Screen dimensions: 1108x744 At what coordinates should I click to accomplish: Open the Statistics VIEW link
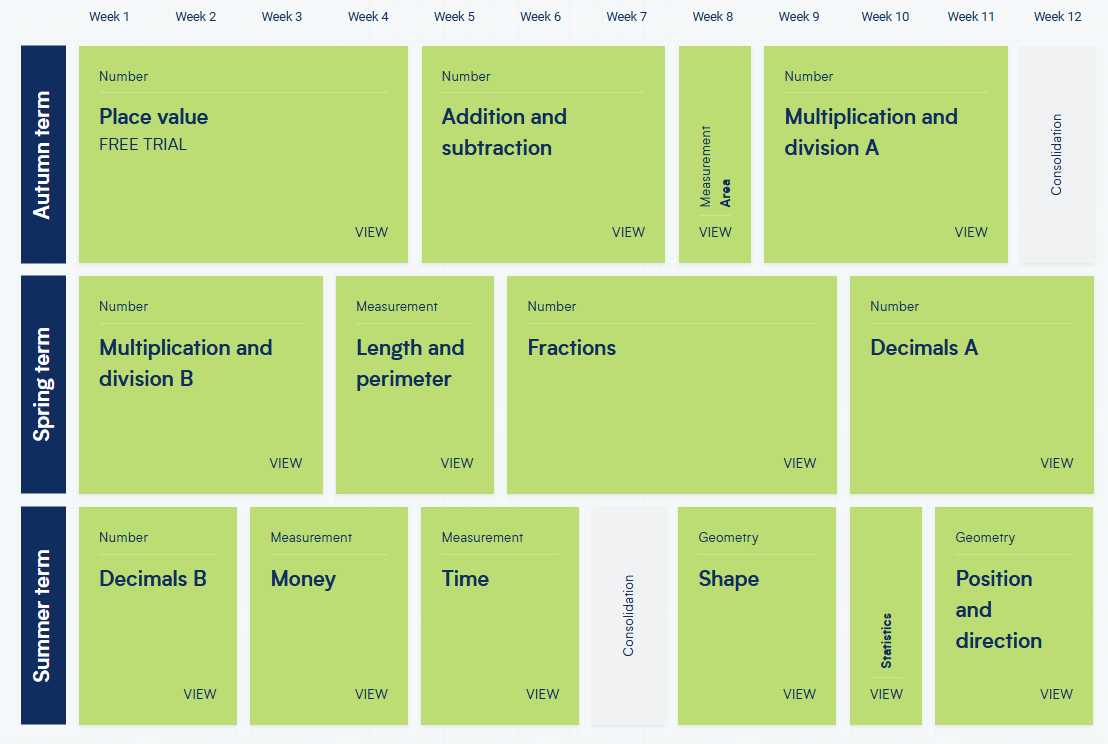point(886,695)
